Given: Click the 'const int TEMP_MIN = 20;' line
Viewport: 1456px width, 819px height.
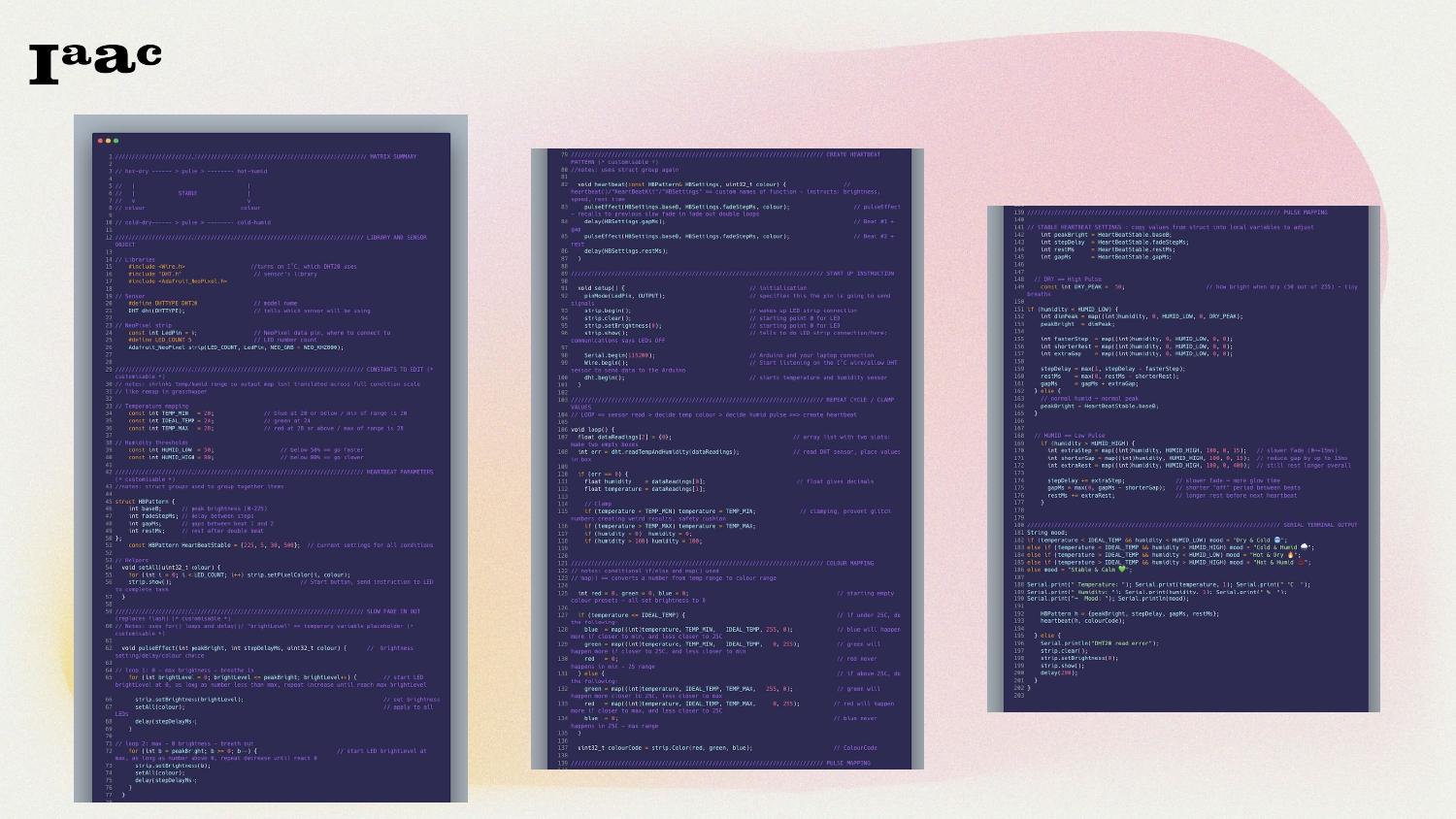Looking at the screenshot, I should (x=171, y=413).
